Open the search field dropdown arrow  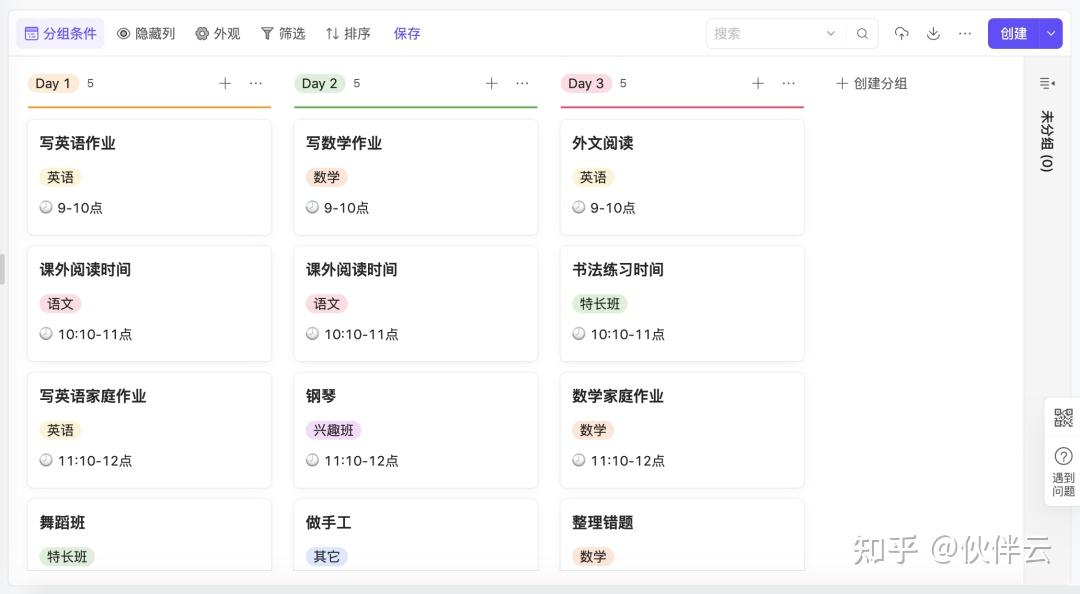click(830, 33)
